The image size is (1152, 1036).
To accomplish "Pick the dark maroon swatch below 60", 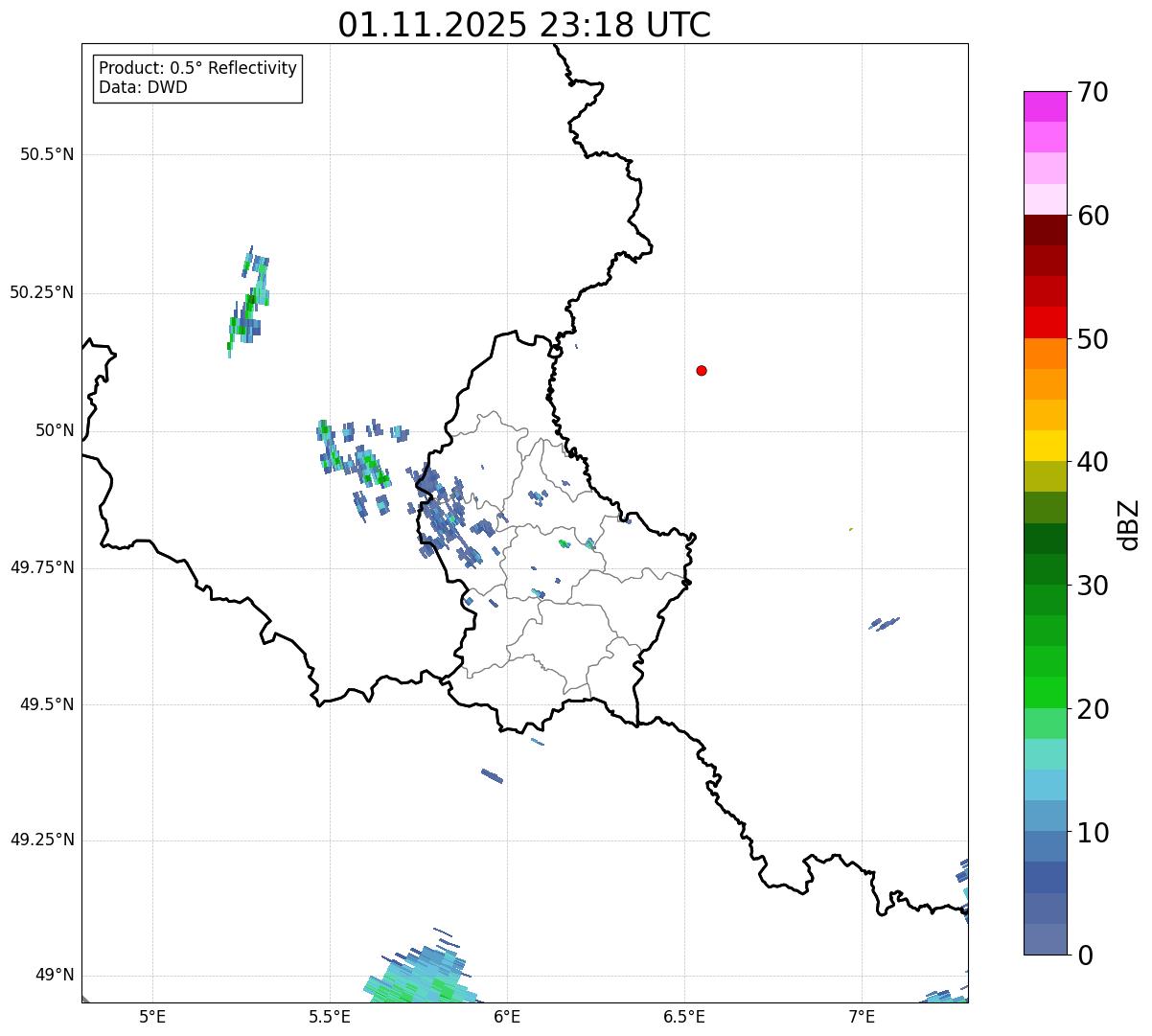I will click(x=1045, y=230).
